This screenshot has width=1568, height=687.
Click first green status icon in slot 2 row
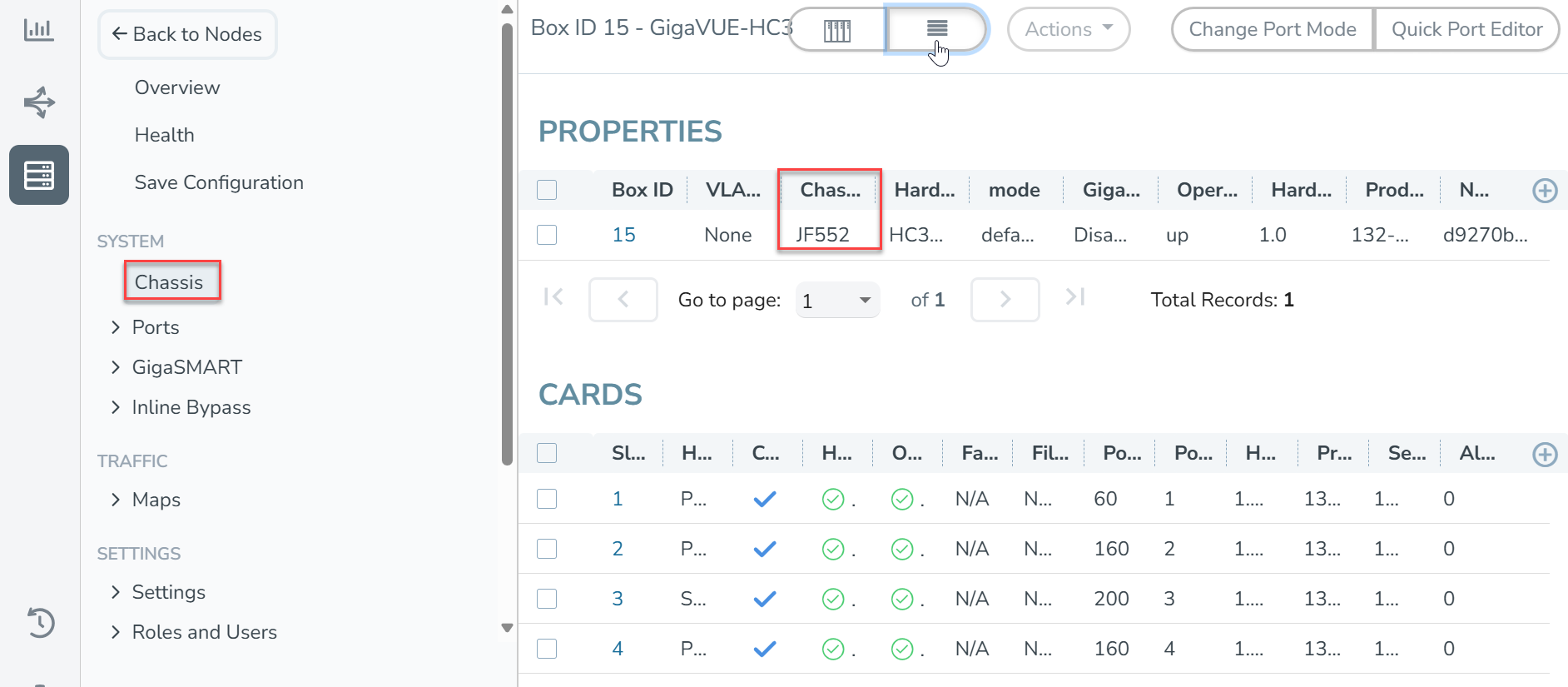833,549
